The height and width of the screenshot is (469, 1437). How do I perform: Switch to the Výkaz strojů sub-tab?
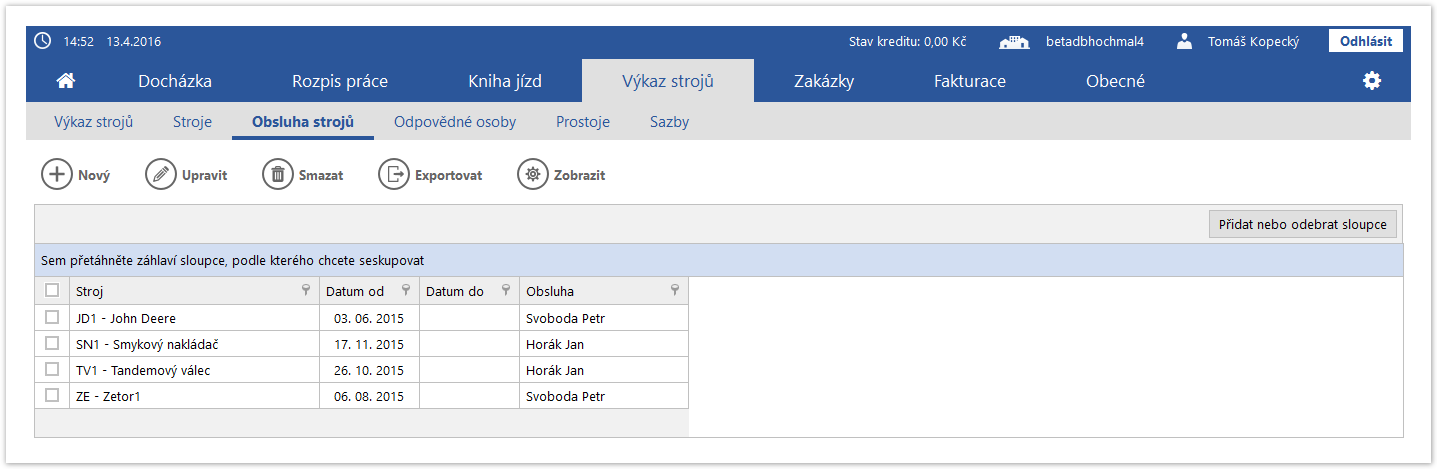[x=93, y=122]
